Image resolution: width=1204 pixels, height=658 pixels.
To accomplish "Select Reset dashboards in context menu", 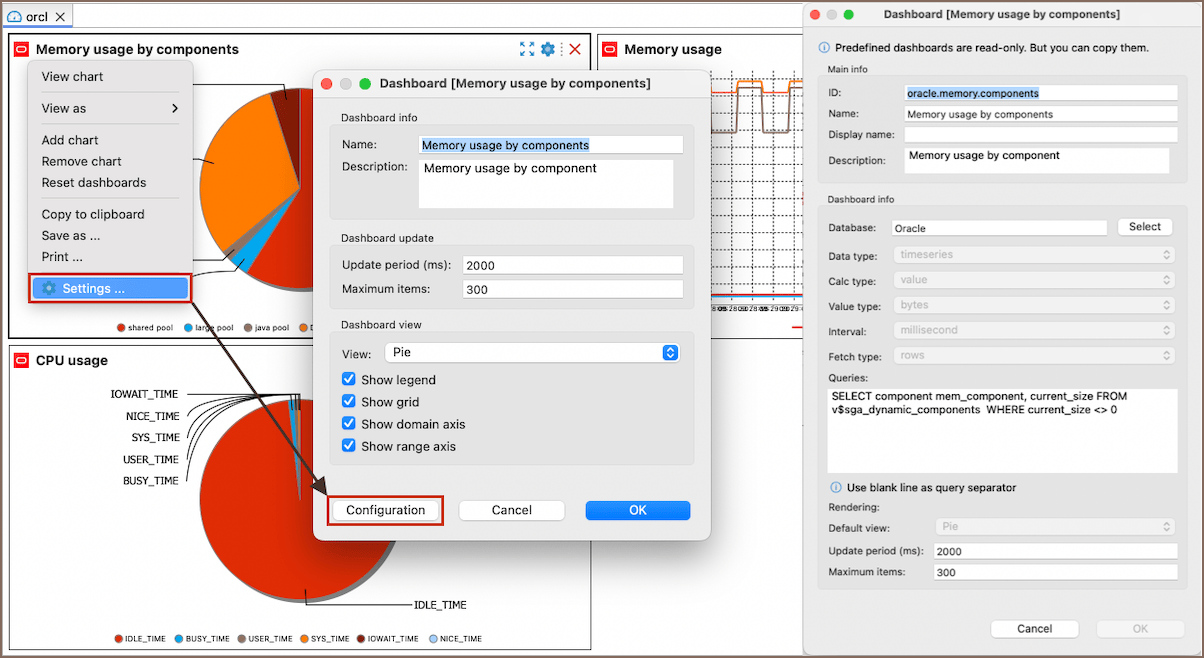I will pos(94,182).
